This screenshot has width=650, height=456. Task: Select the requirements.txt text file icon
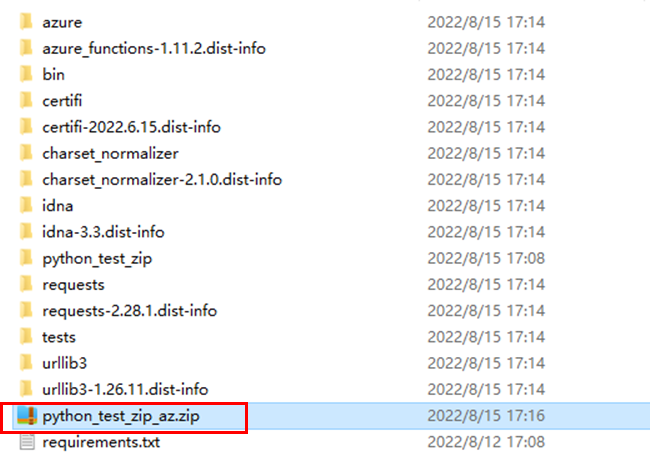pos(27,442)
